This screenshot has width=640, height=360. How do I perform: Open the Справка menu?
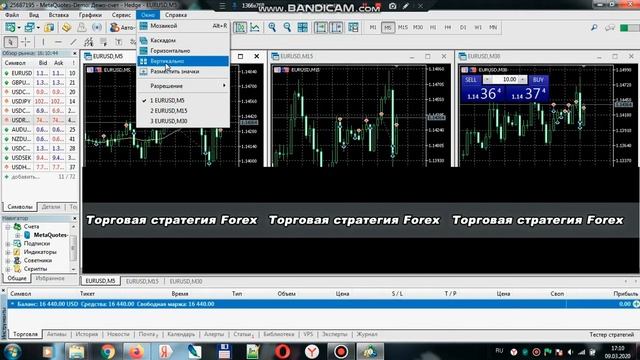click(x=176, y=15)
